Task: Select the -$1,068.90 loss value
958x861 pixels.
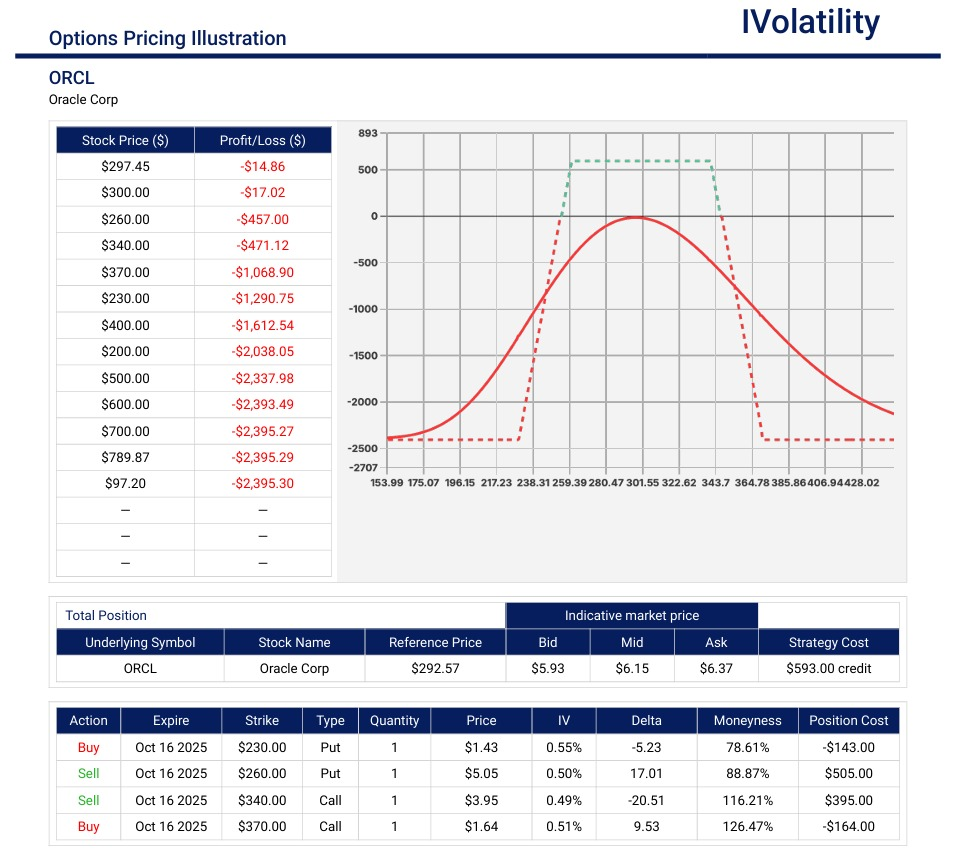Action: (x=263, y=273)
